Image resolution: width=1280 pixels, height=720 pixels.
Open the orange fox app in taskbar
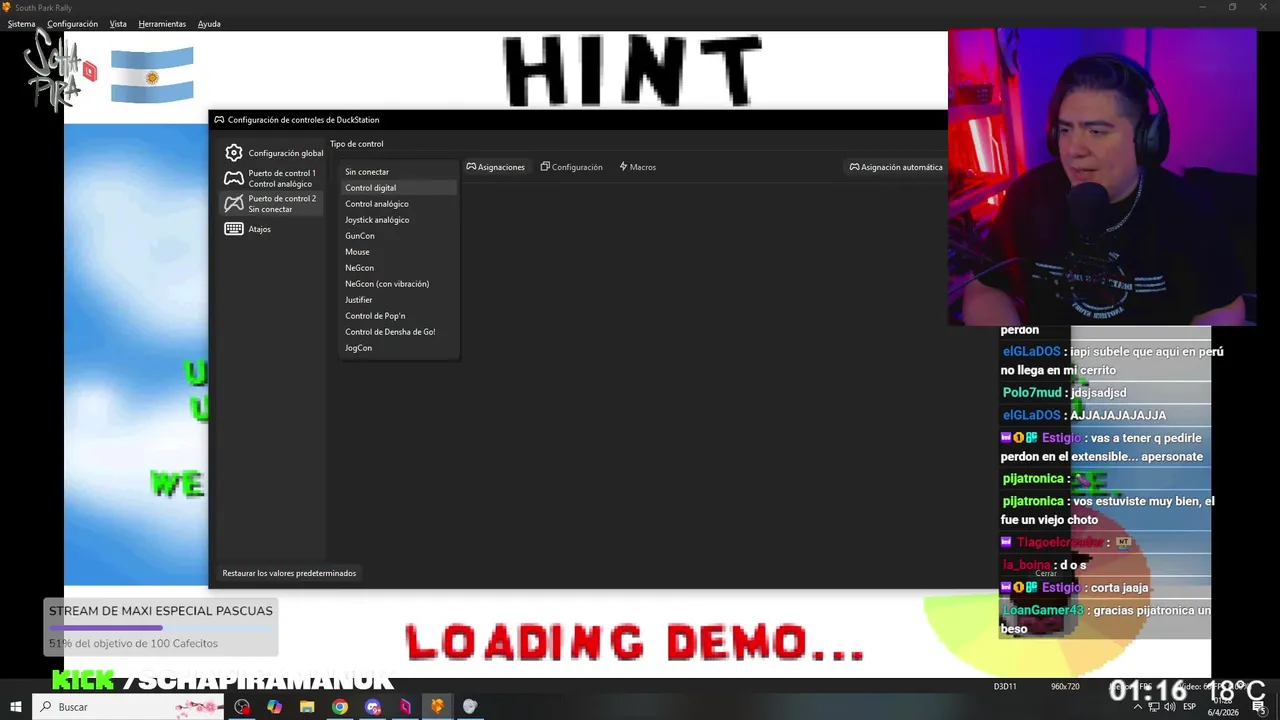[x=437, y=707]
